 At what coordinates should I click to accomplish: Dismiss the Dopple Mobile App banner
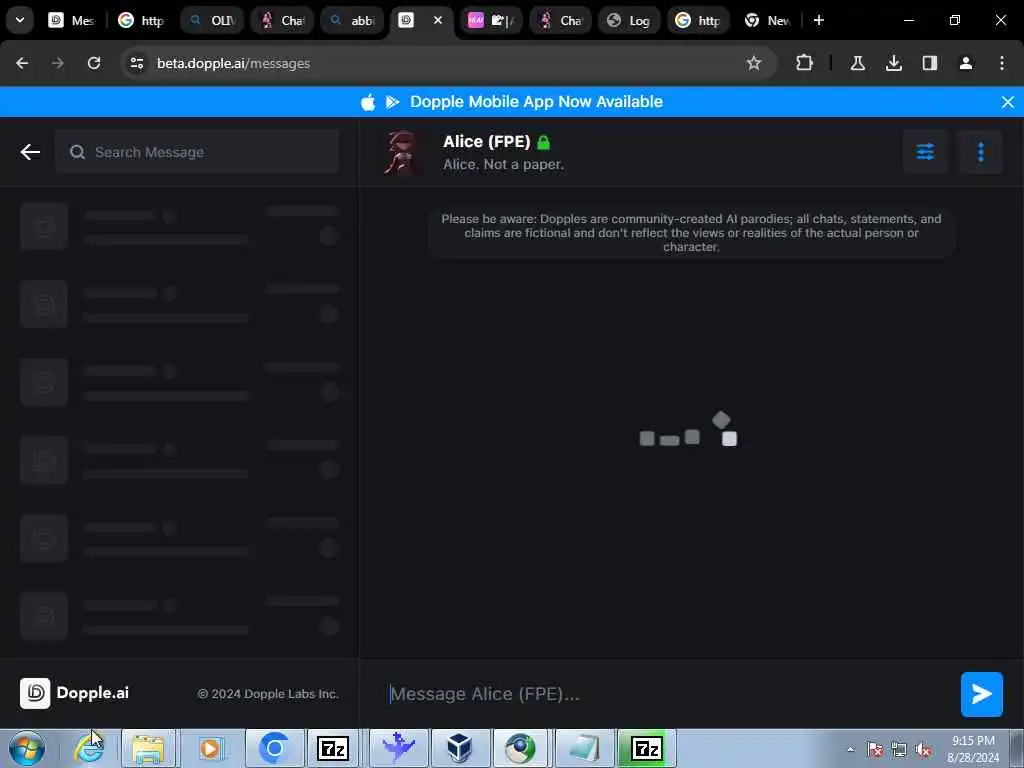(x=1008, y=102)
